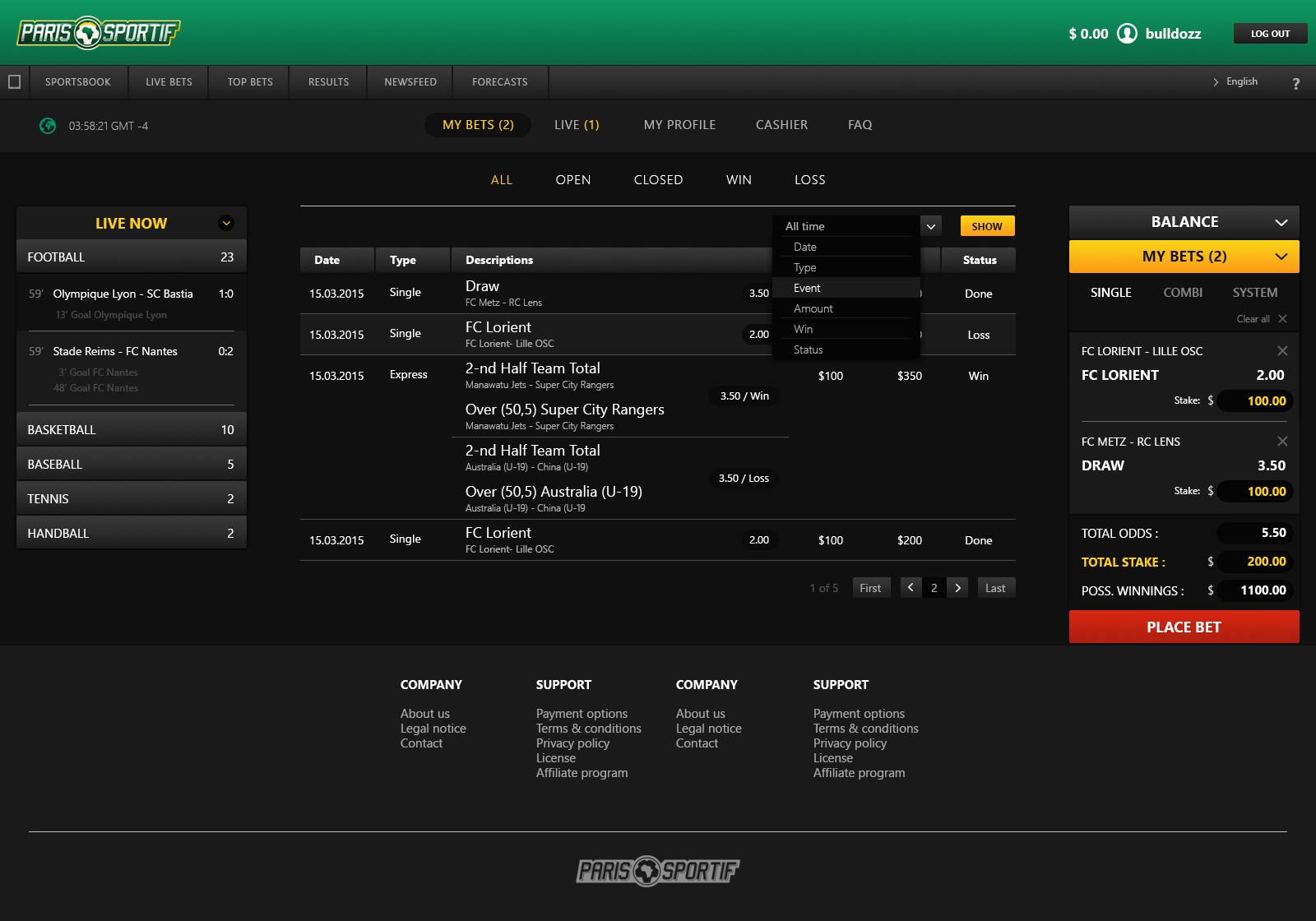The width and height of the screenshot is (1316, 921).
Task: Click the Paris Sportif logo in header
Action: [99, 33]
